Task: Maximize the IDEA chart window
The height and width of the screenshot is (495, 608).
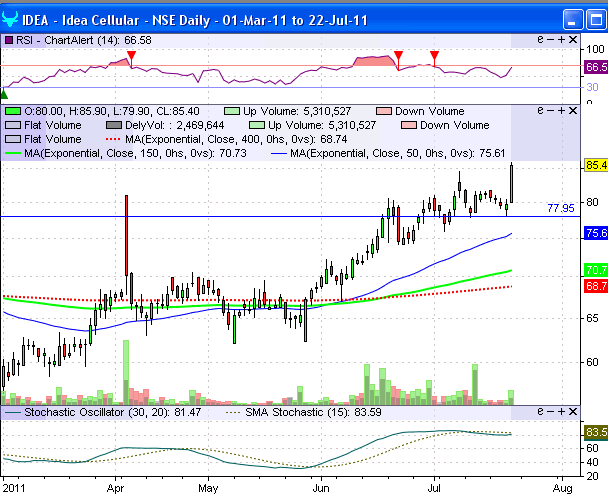Action: tap(596, 19)
